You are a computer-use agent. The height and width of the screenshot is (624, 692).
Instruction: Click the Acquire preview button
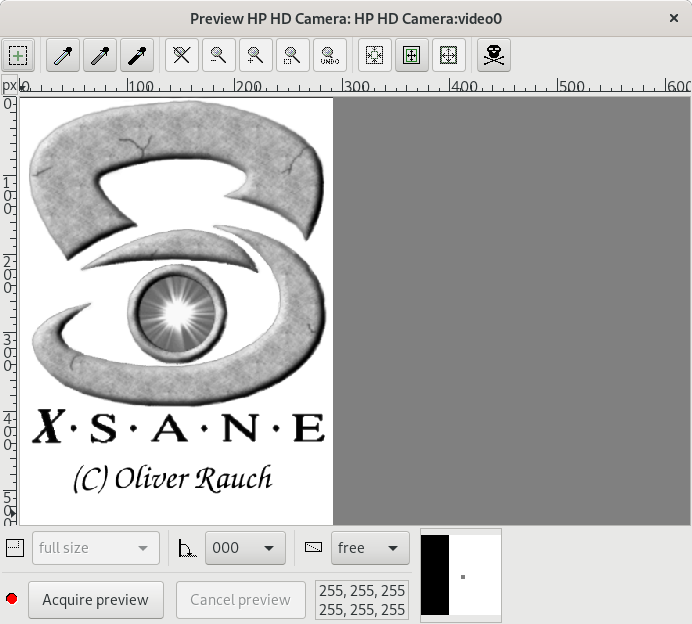coord(96,600)
